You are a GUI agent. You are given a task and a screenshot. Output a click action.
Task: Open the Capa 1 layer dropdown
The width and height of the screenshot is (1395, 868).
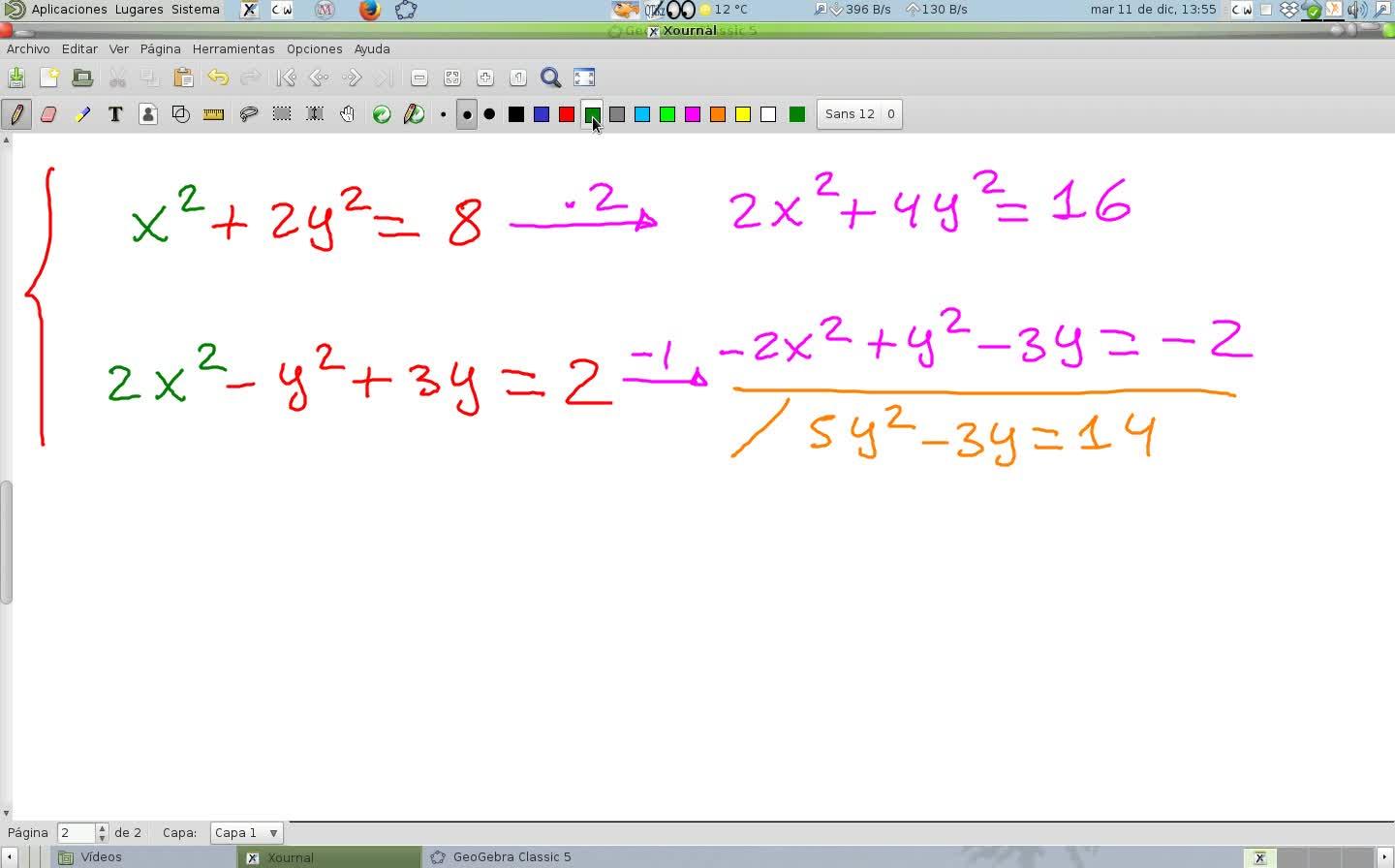(x=247, y=833)
